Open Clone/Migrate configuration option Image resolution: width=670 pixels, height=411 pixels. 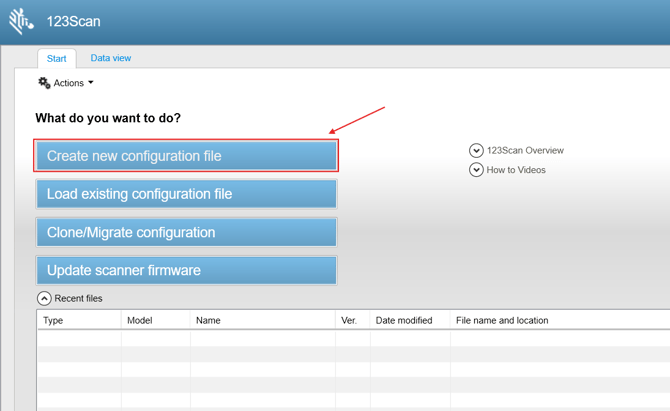click(186, 232)
